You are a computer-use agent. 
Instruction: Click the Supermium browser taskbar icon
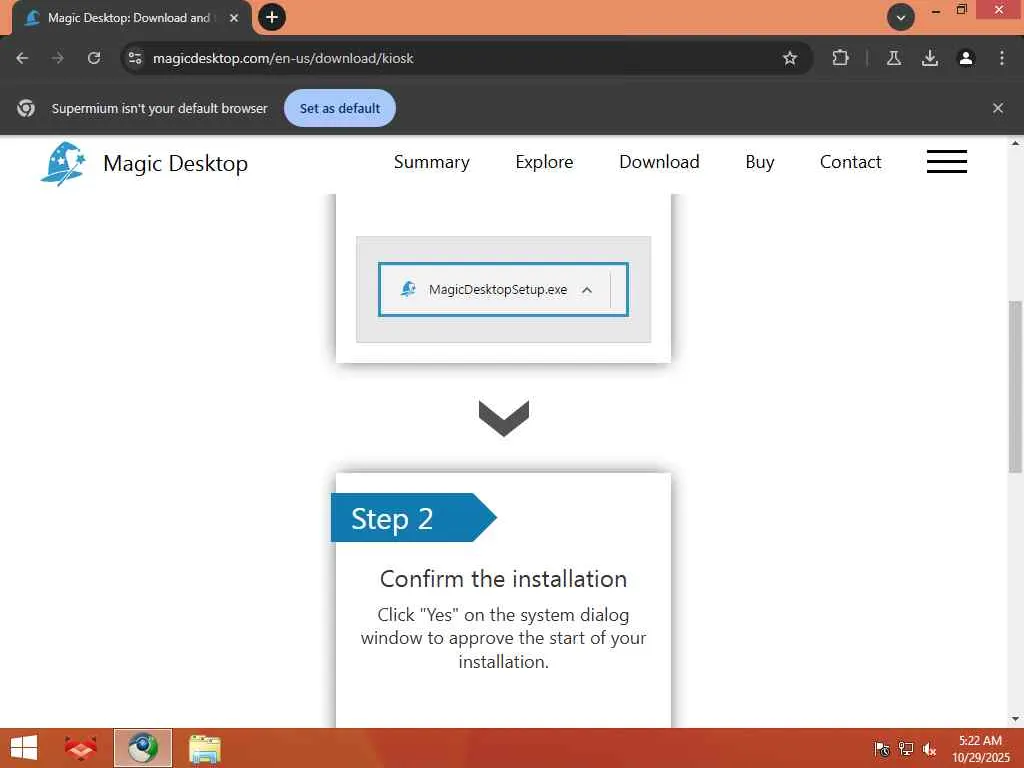click(143, 748)
